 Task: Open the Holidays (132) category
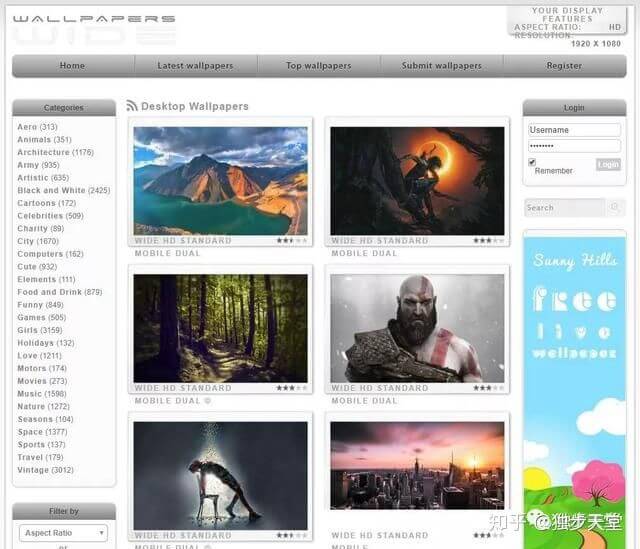(x=46, y=343)
